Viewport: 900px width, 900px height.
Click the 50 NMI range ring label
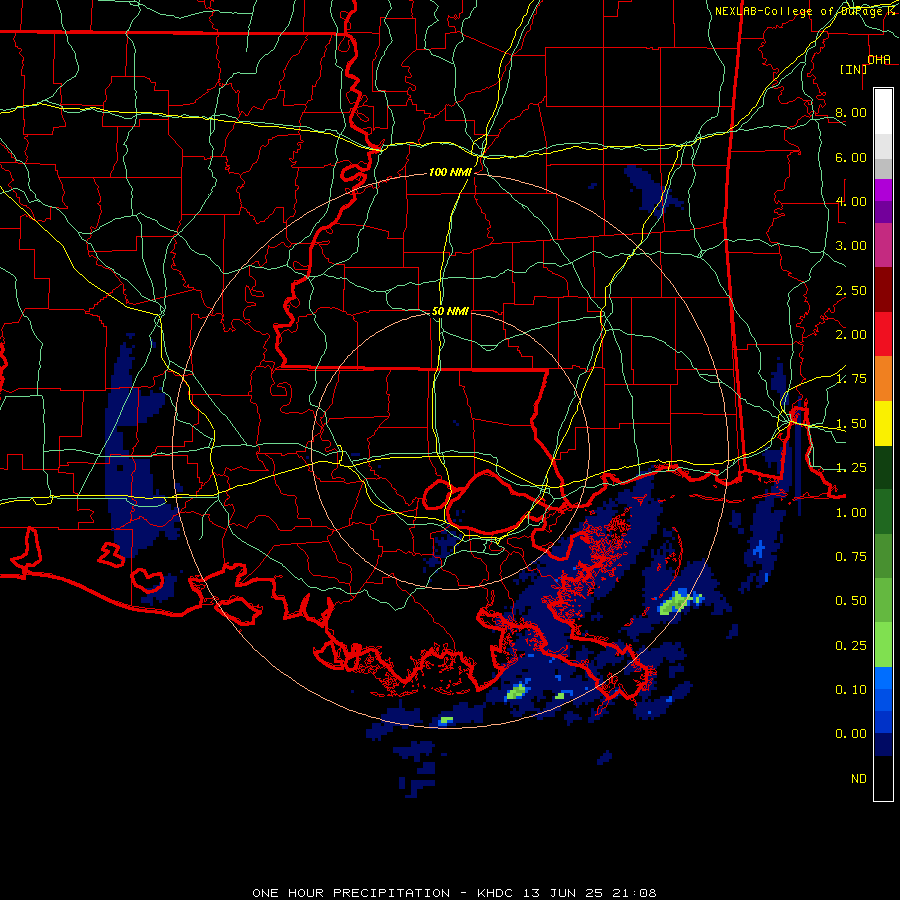tap(450, 311)
